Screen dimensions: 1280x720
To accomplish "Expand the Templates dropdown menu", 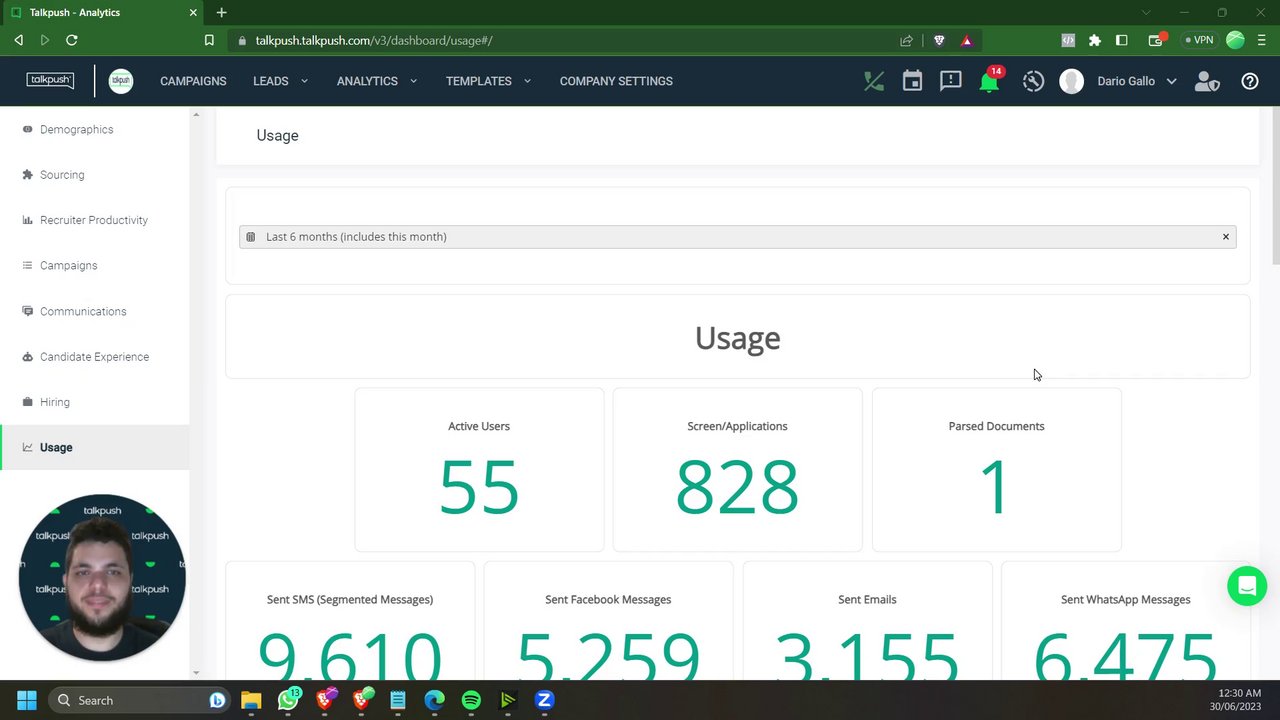I will click(x=488, y=81).
